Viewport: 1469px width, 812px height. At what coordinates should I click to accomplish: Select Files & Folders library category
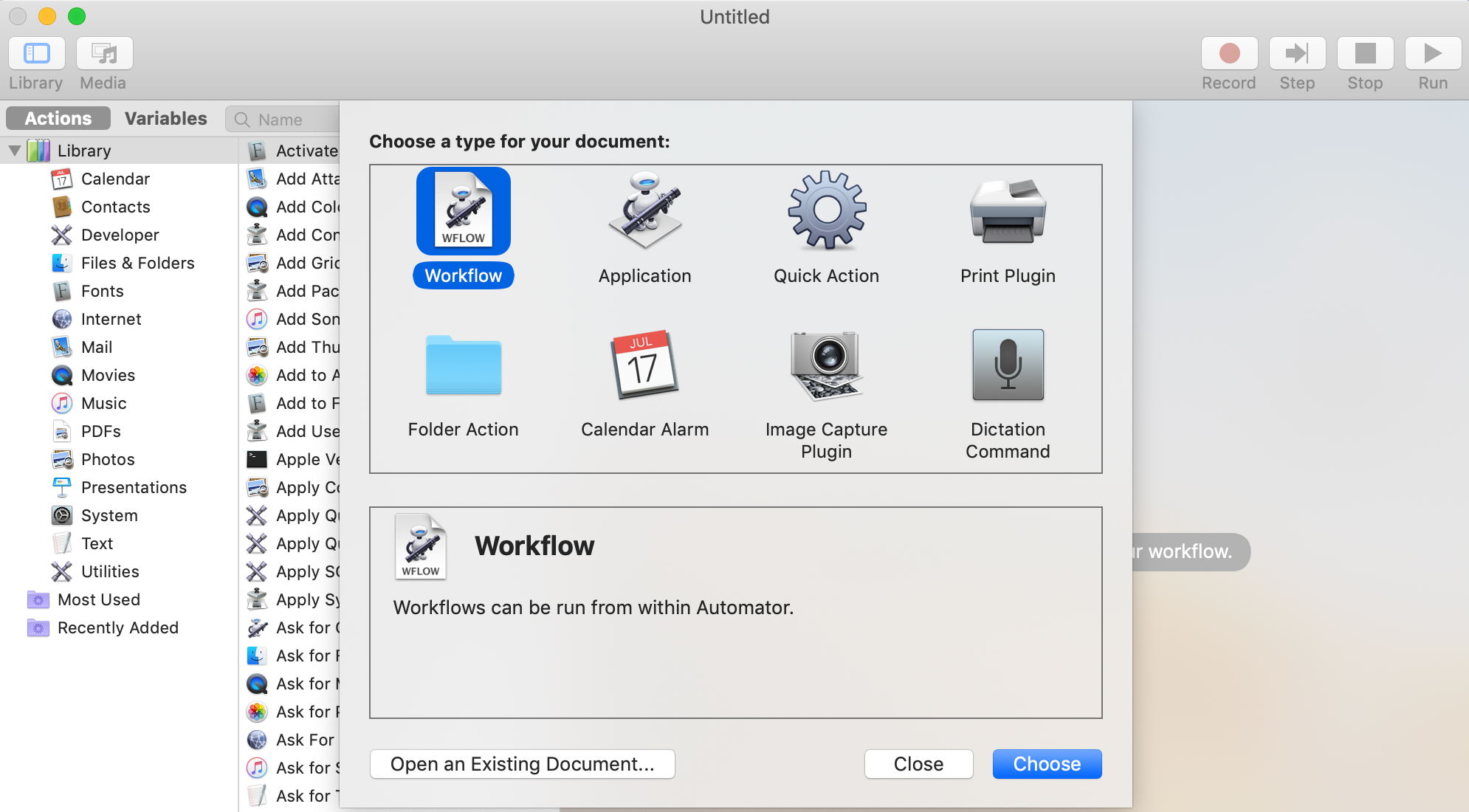137,263
